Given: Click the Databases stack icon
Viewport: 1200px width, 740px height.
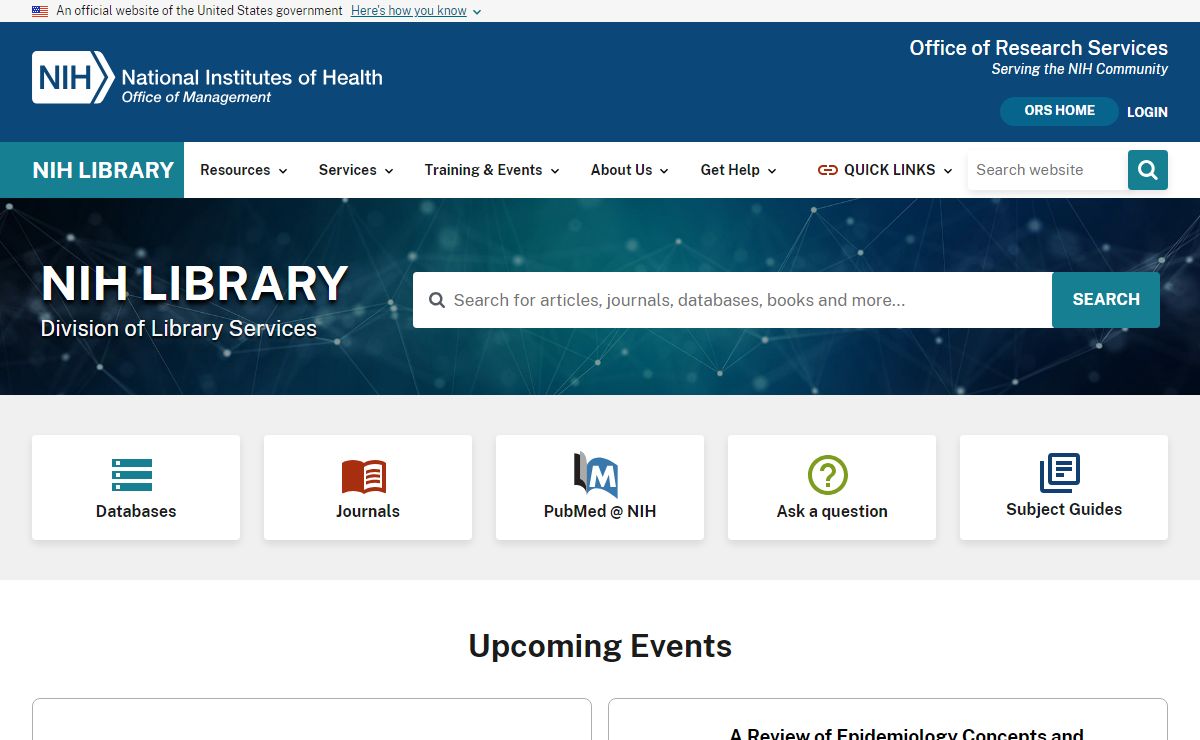Looking at the screenshot, I should pyautogui.click(x=132, y=475).
